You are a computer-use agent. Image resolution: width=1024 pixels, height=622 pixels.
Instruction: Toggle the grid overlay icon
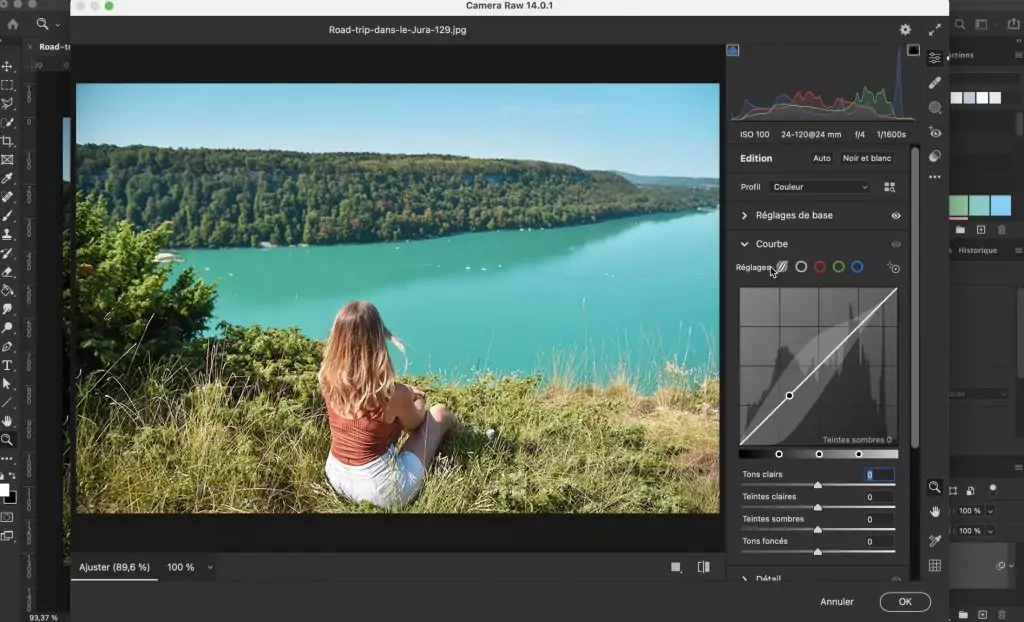coord(935,565)
